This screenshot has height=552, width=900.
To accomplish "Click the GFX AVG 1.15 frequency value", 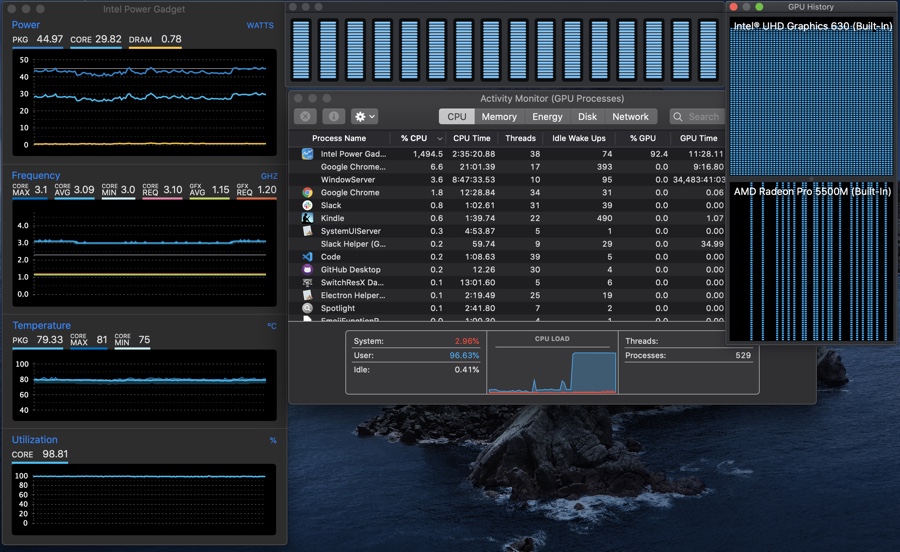I will click(x=210, y=190).
